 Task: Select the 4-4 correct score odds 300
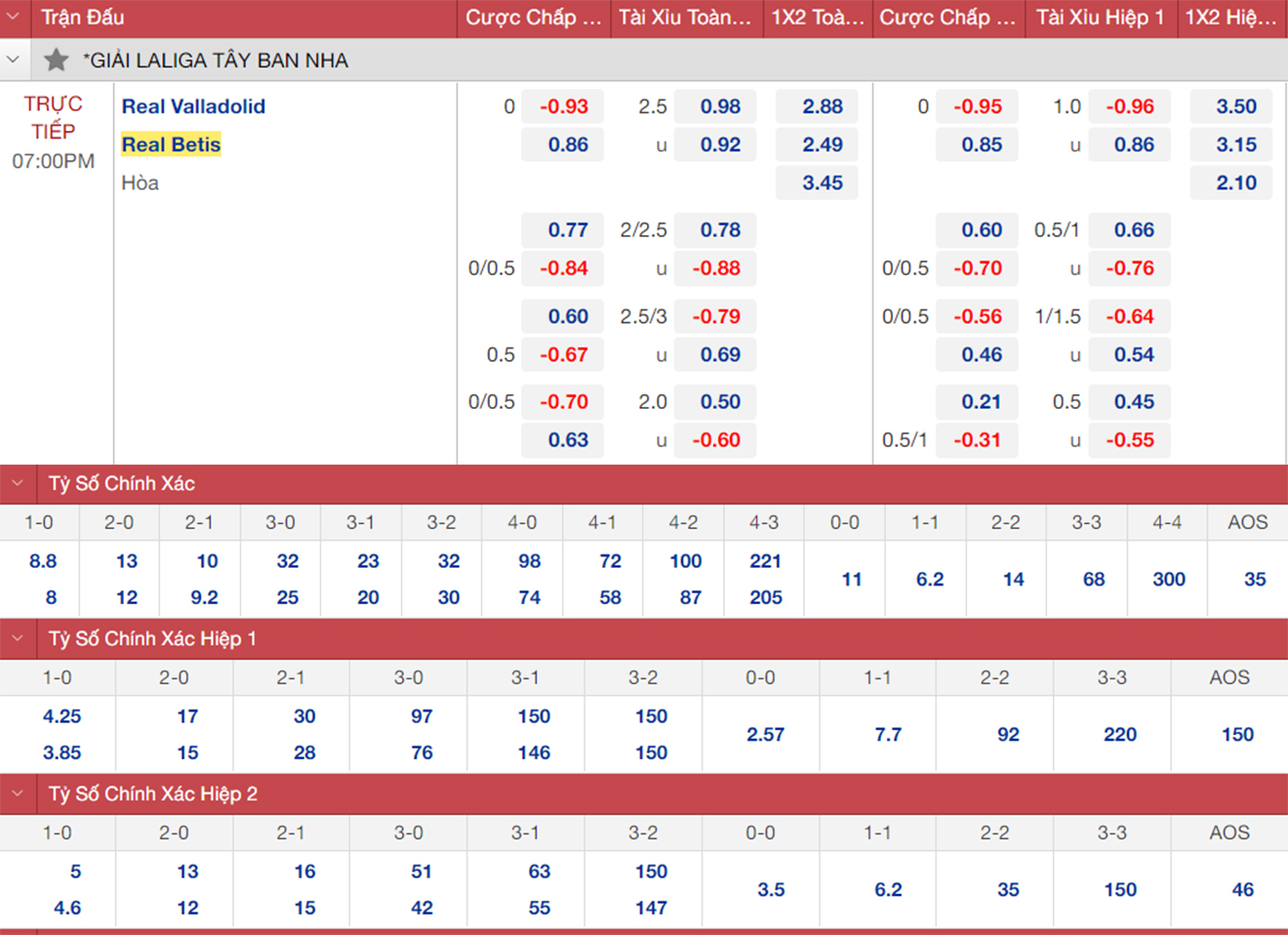[x=1168, y=580]
